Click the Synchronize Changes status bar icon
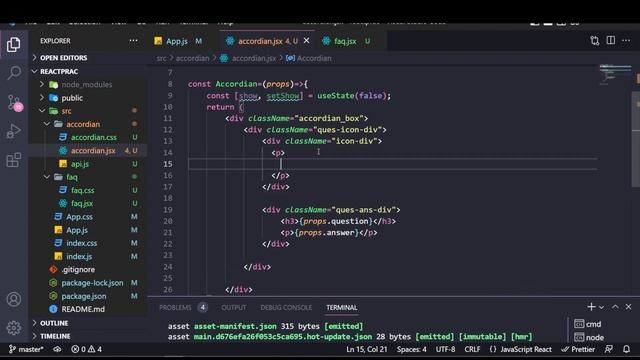640x360 pixels. [58, 349]
